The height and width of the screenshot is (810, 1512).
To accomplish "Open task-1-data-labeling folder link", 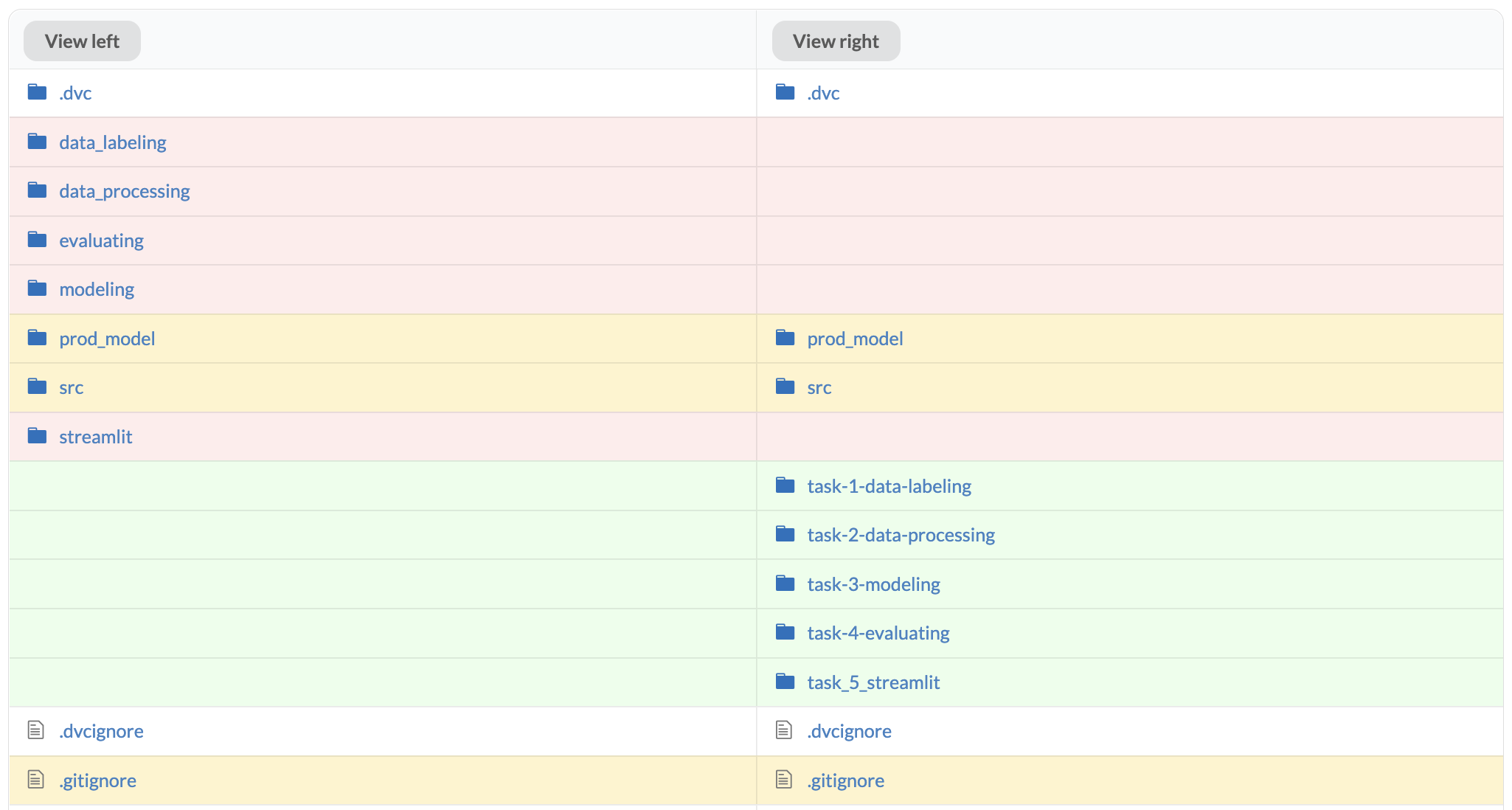I will pyautogui.click(x=889, y=486).
